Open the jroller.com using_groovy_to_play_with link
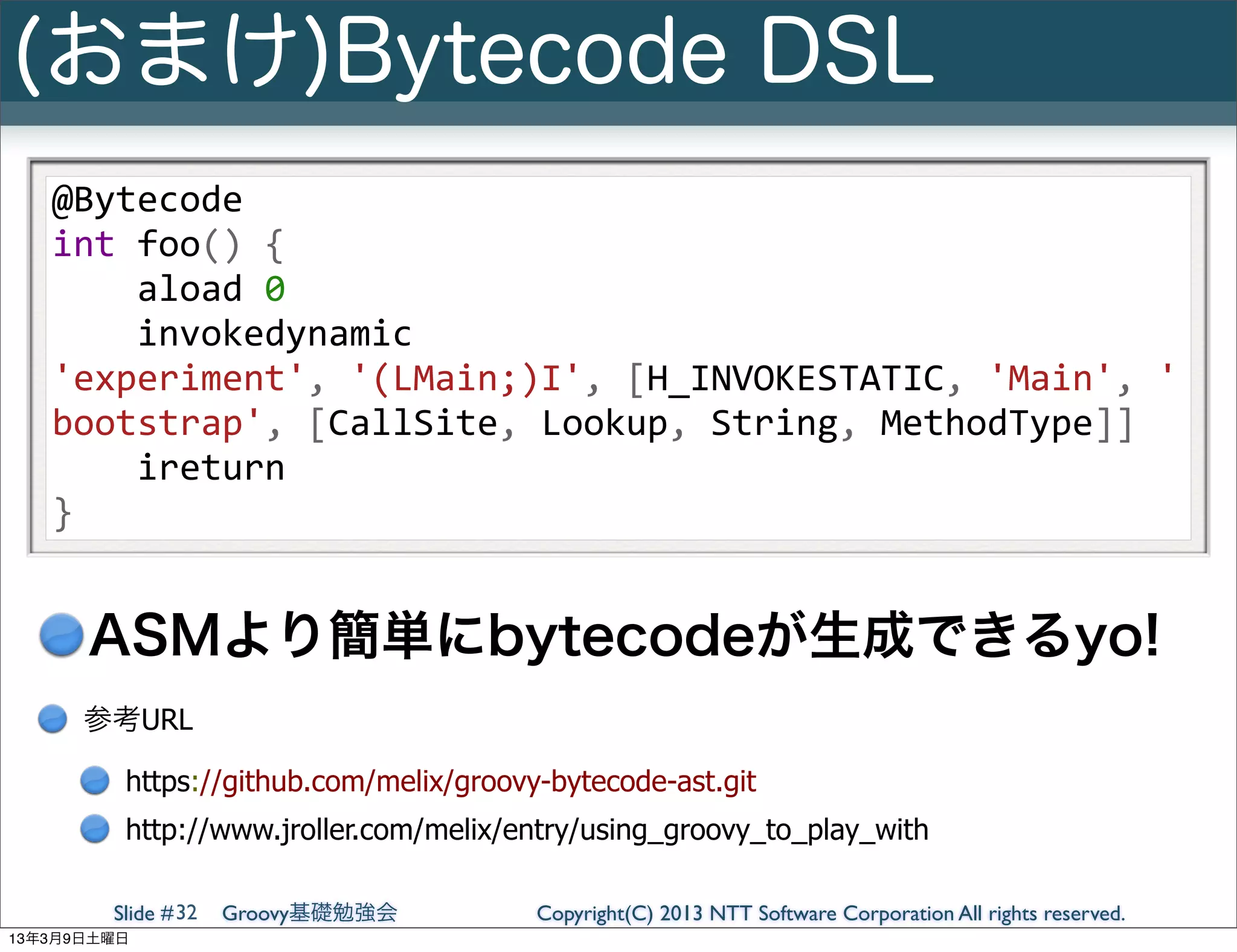 click(527, 831)
